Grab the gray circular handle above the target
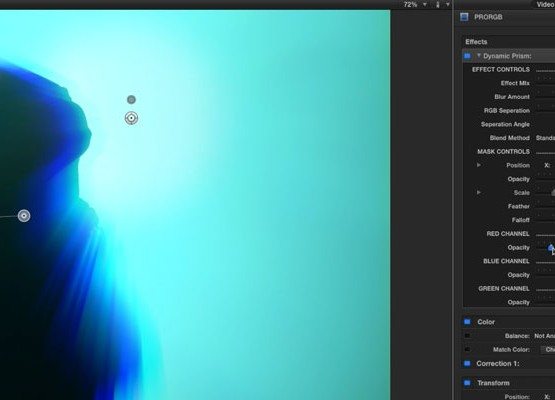 pos(131,100)
